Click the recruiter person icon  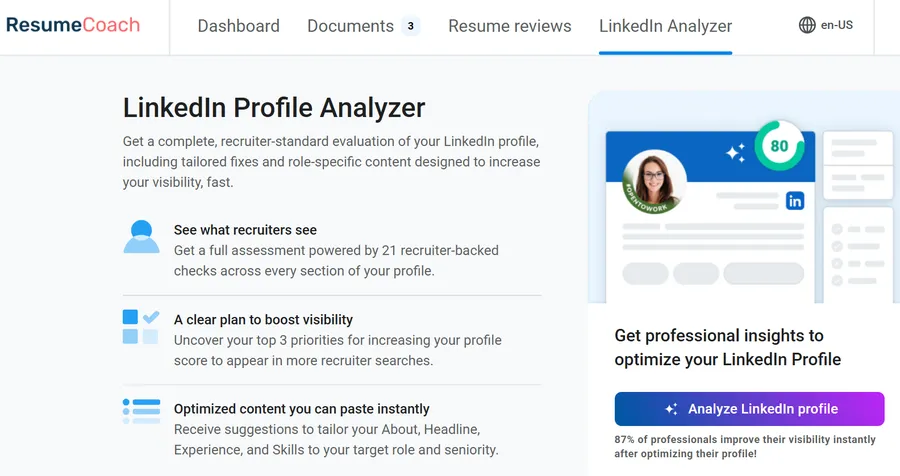(141, 237)
